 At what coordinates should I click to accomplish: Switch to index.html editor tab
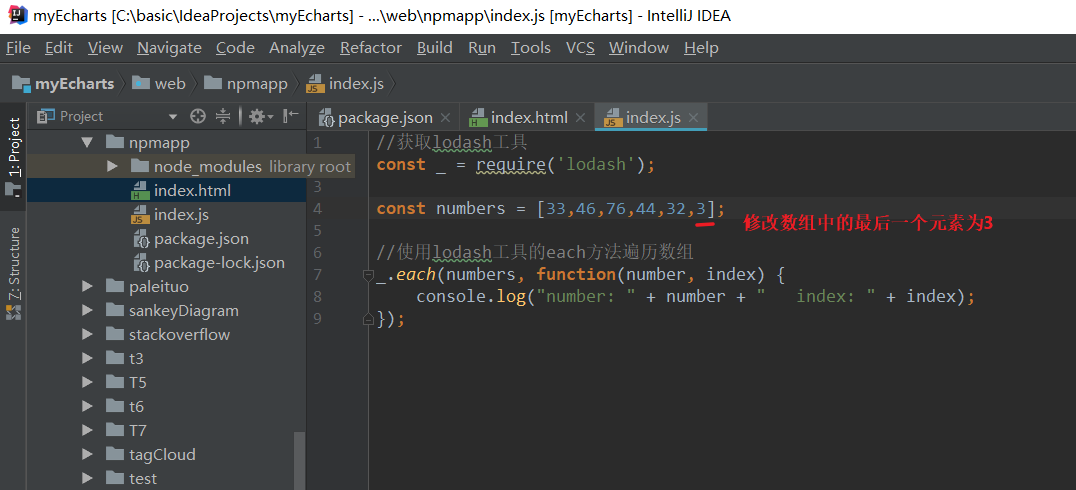[x=529, y=118]
